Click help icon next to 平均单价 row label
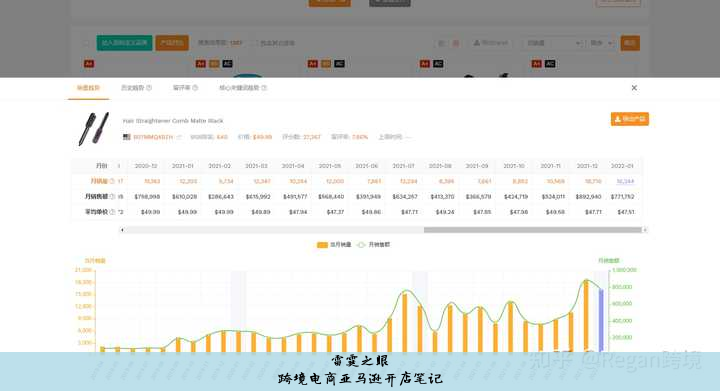This screenshot has height=392, width=720. (112, 212)
